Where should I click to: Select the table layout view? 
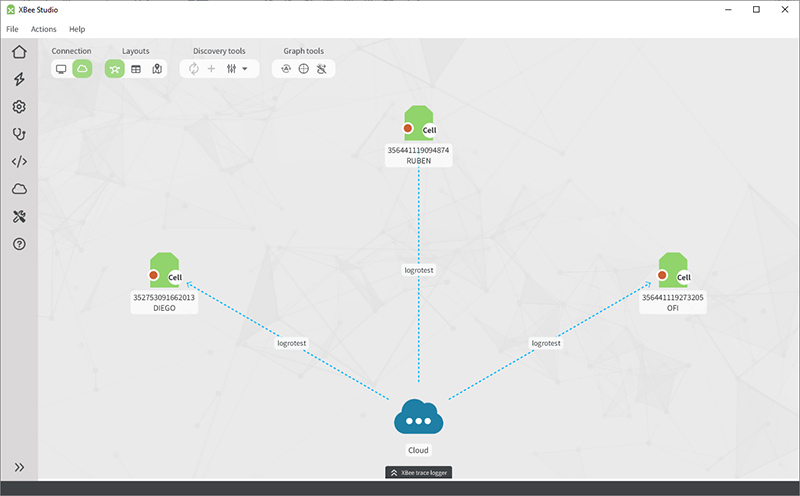136,69
